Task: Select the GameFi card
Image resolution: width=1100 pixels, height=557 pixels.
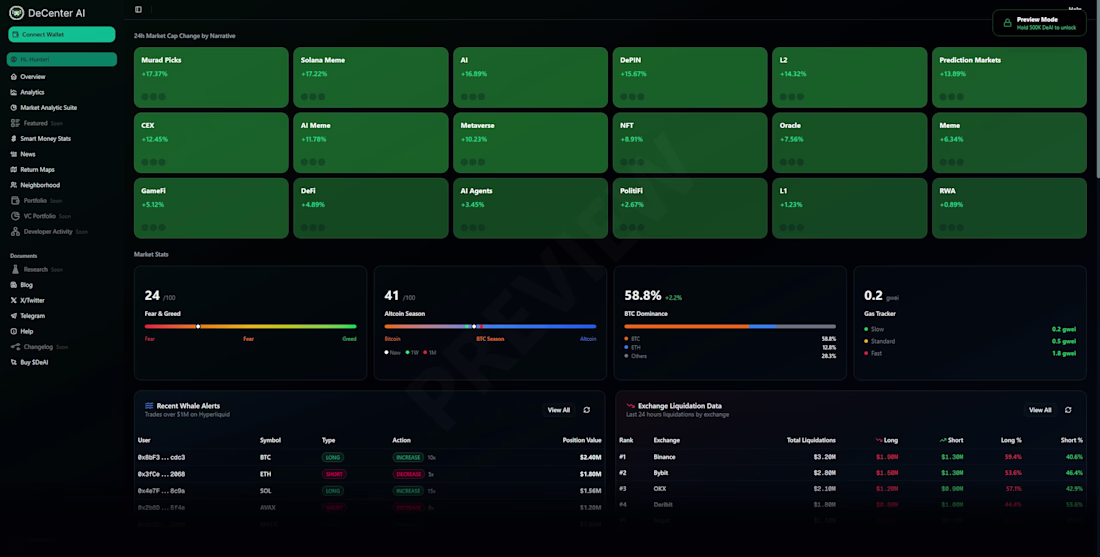Action: pyautogui.click(x=211, y=208)
